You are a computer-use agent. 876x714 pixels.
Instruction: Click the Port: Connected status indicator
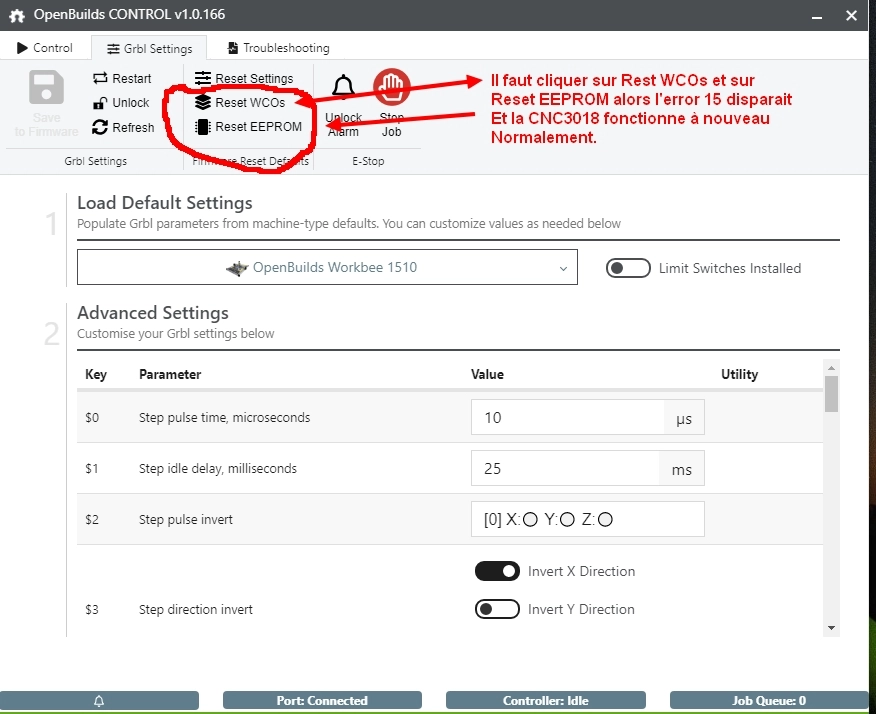click(x=322, y=701)
